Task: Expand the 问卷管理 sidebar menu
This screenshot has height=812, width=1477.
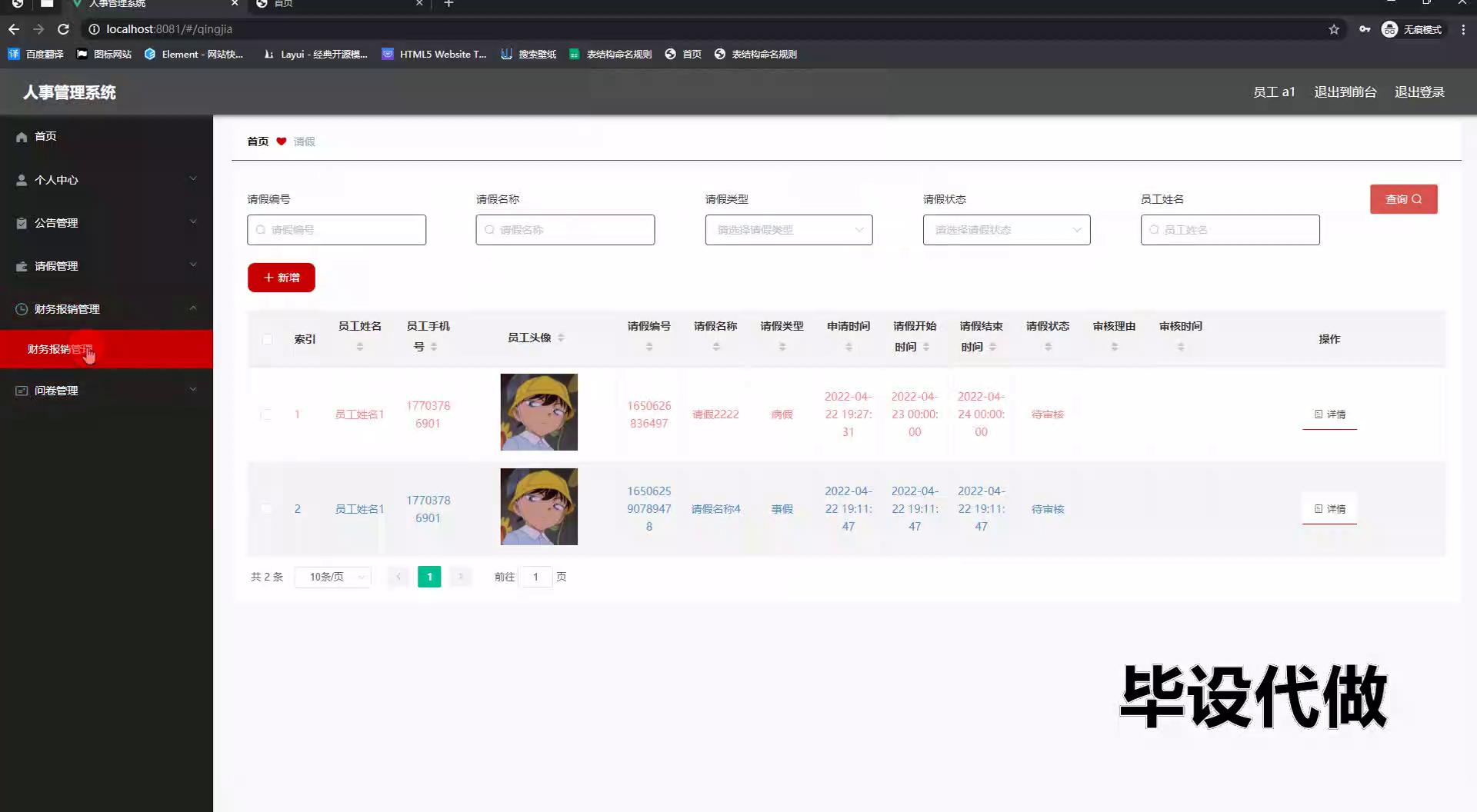Action: 106,391
